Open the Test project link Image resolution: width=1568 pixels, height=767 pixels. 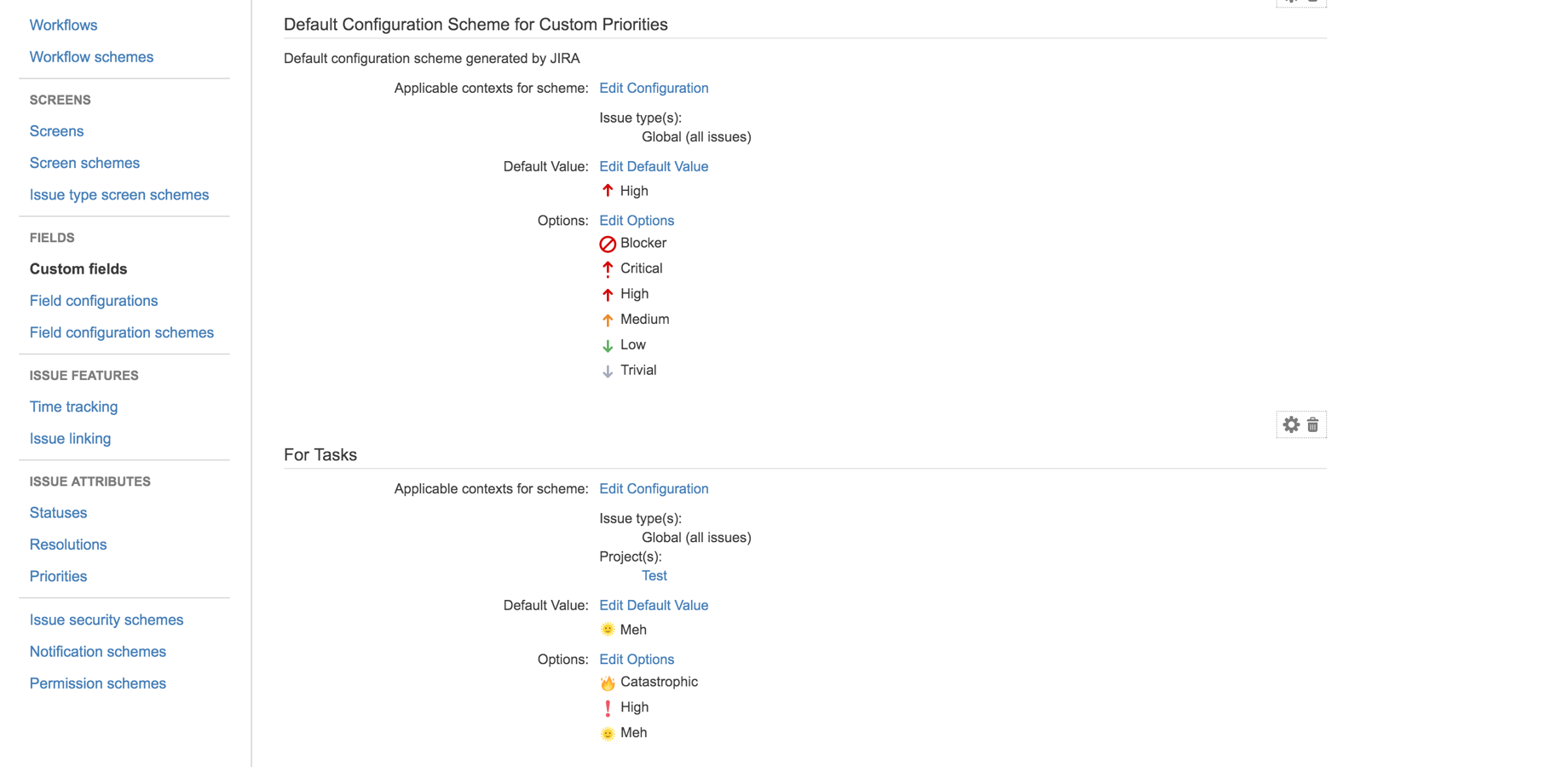click(x=654, y=575)
